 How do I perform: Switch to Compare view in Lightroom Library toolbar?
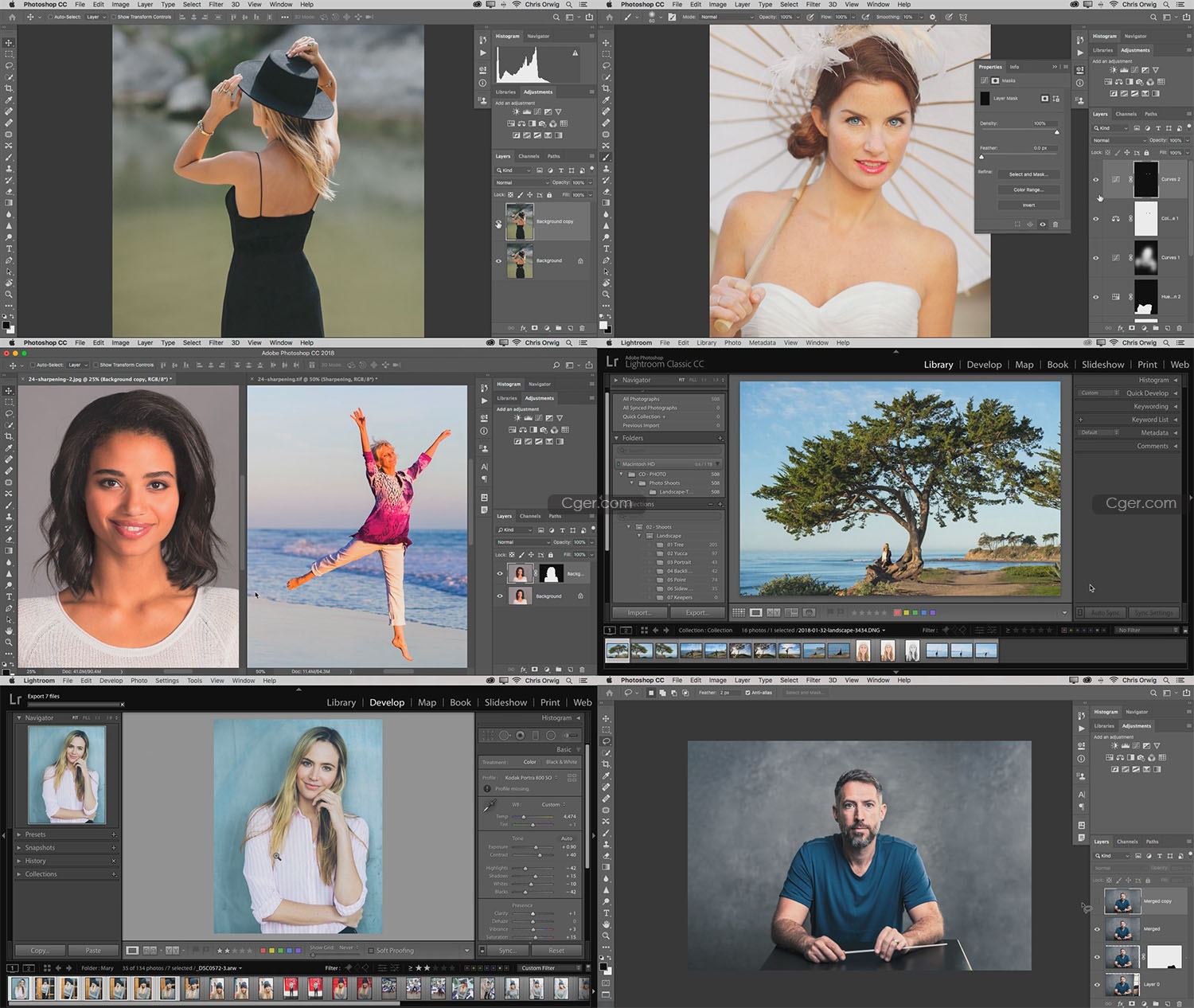[x=773, y=612]
